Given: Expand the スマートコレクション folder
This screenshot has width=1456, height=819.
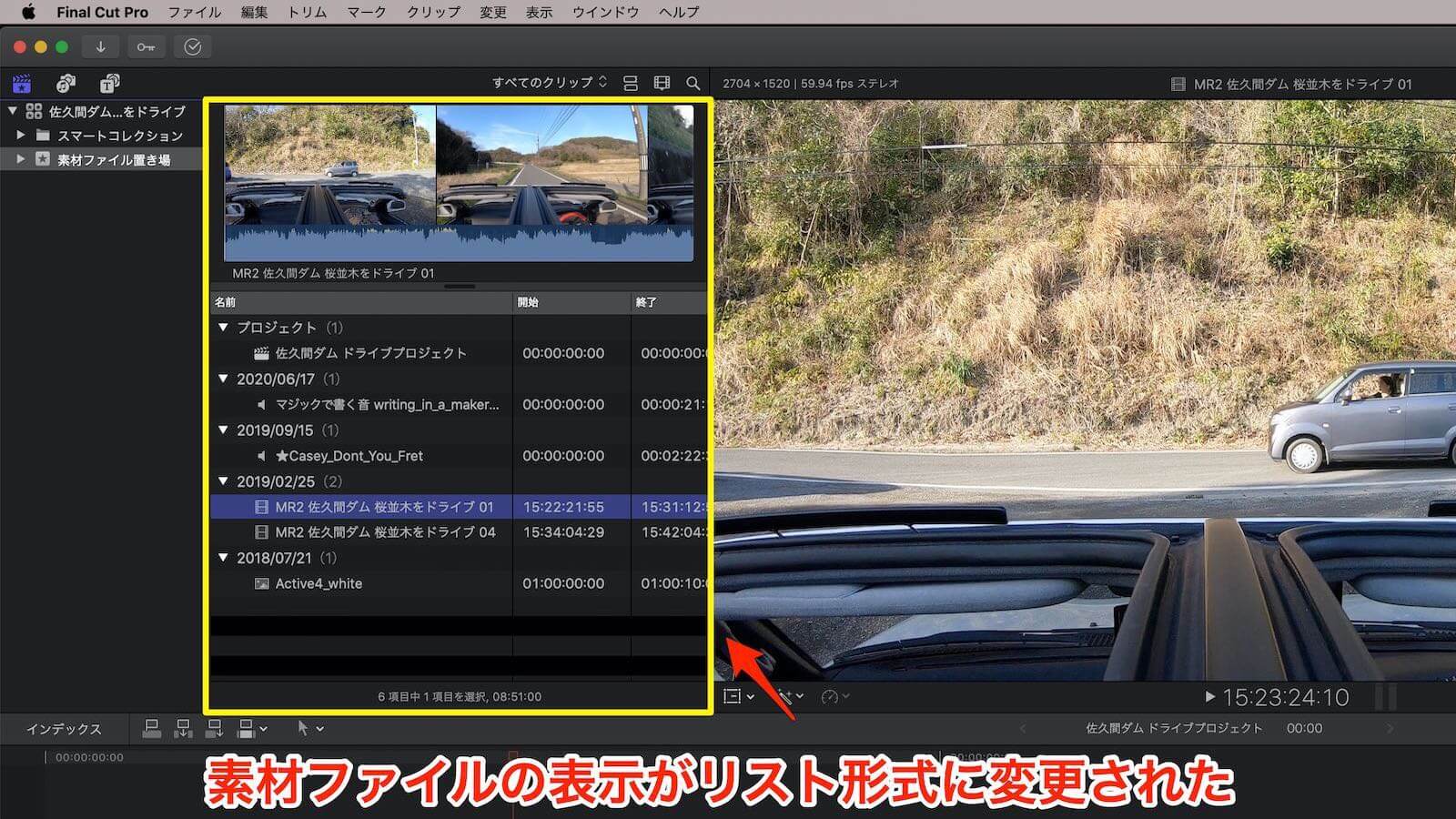Looking at the screenshot, I should click(x=21, y=135).
